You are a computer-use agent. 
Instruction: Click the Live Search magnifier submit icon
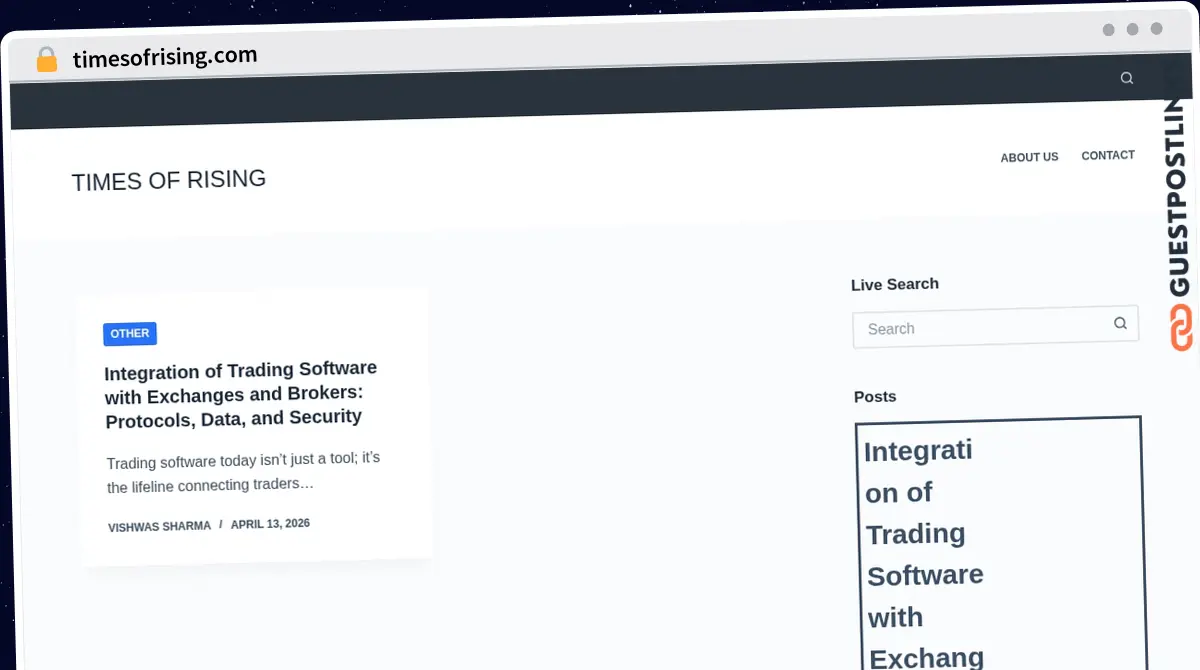click(x=1120, y=323)
